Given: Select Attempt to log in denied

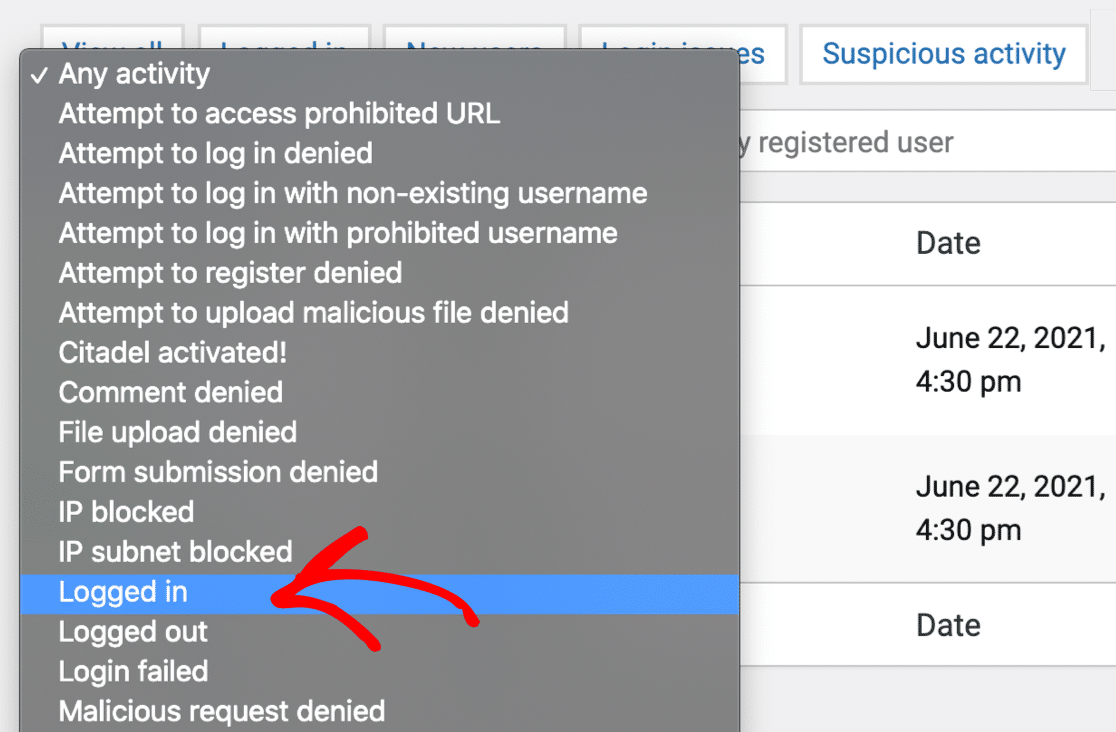Looking at the screenshot, I should [x=215, y=153].
